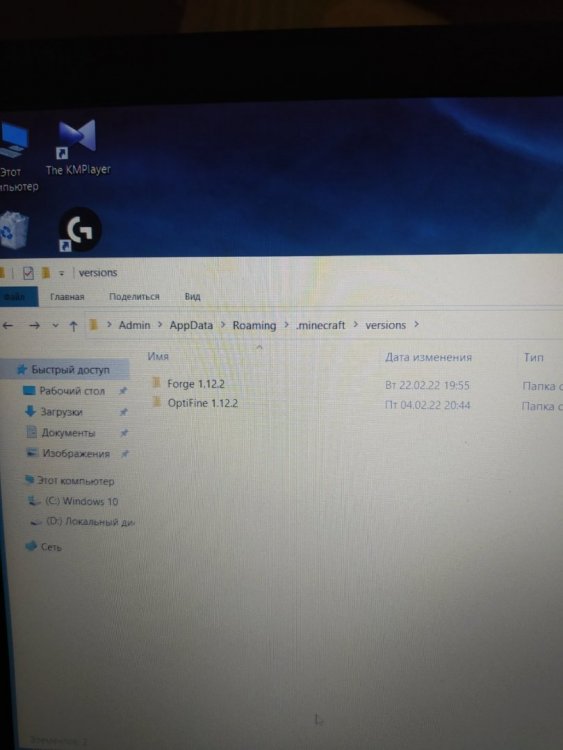
Task: Open Документы in the navigation pane
Action: pos(68,433)
